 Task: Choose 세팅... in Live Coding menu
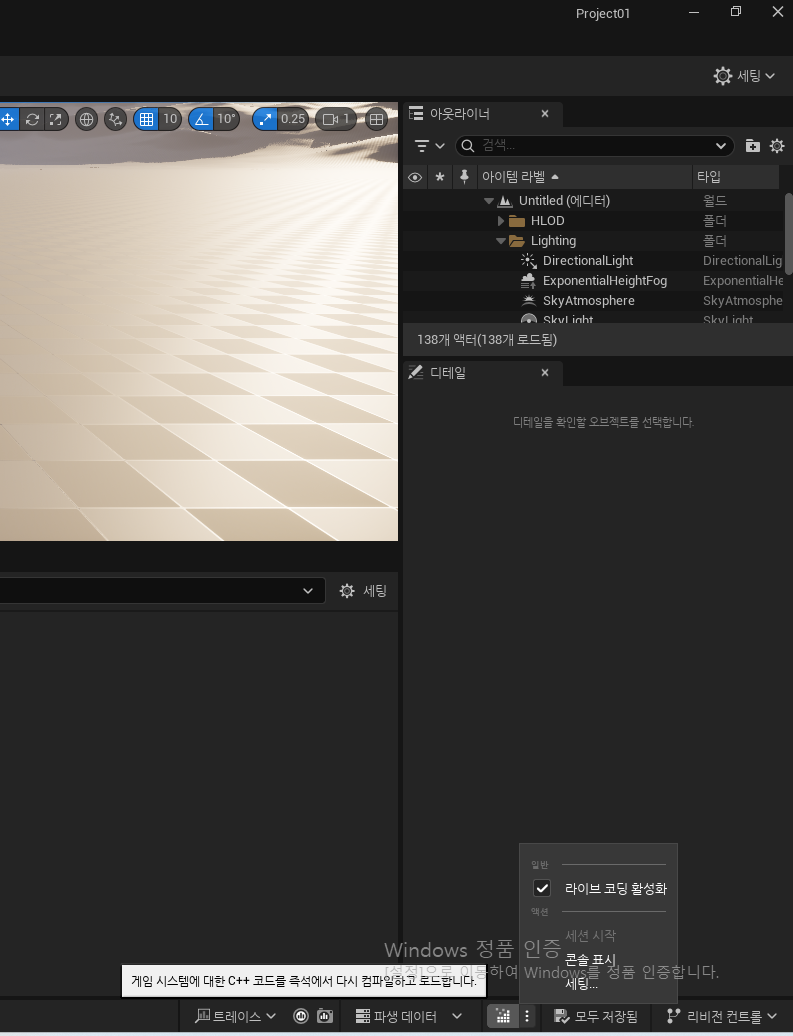[x=581, y=984]
